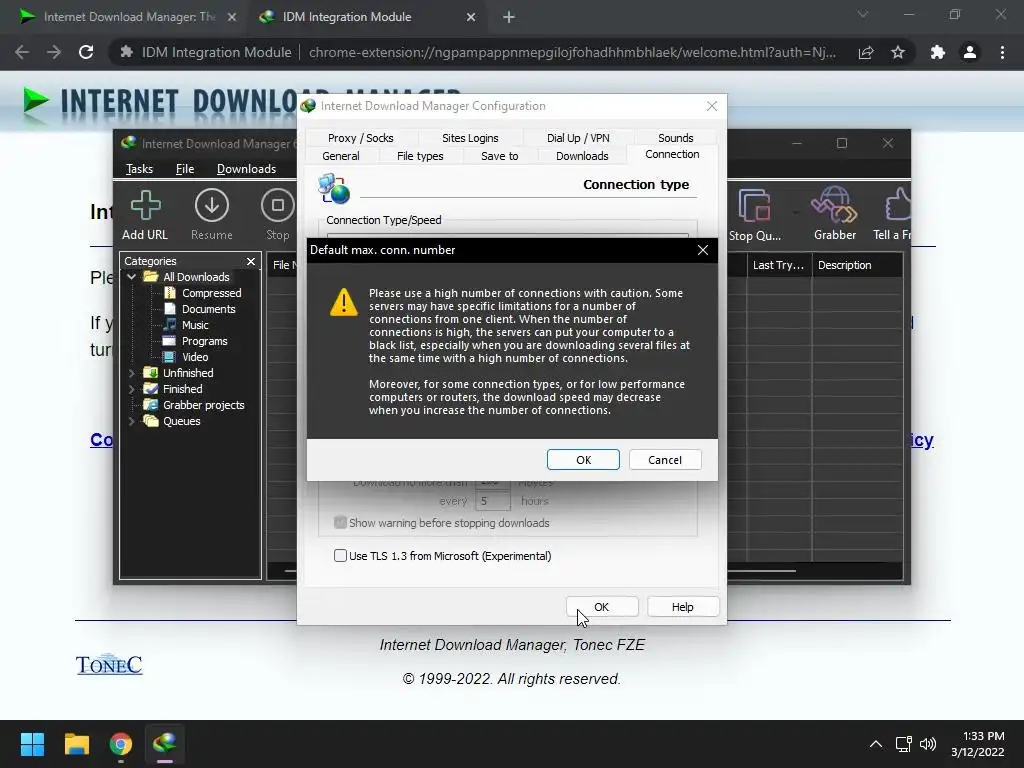The image size is (1024, 768).
Task: Reload the page in Chrome
Action: 86,52
